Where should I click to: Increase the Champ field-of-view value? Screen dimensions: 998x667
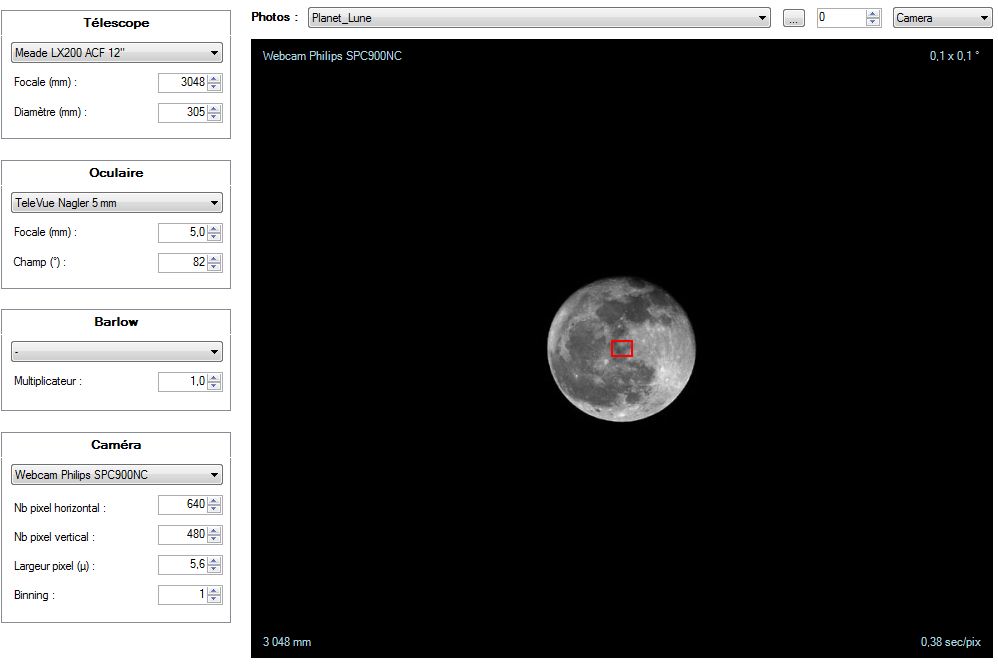coord(214,258)
